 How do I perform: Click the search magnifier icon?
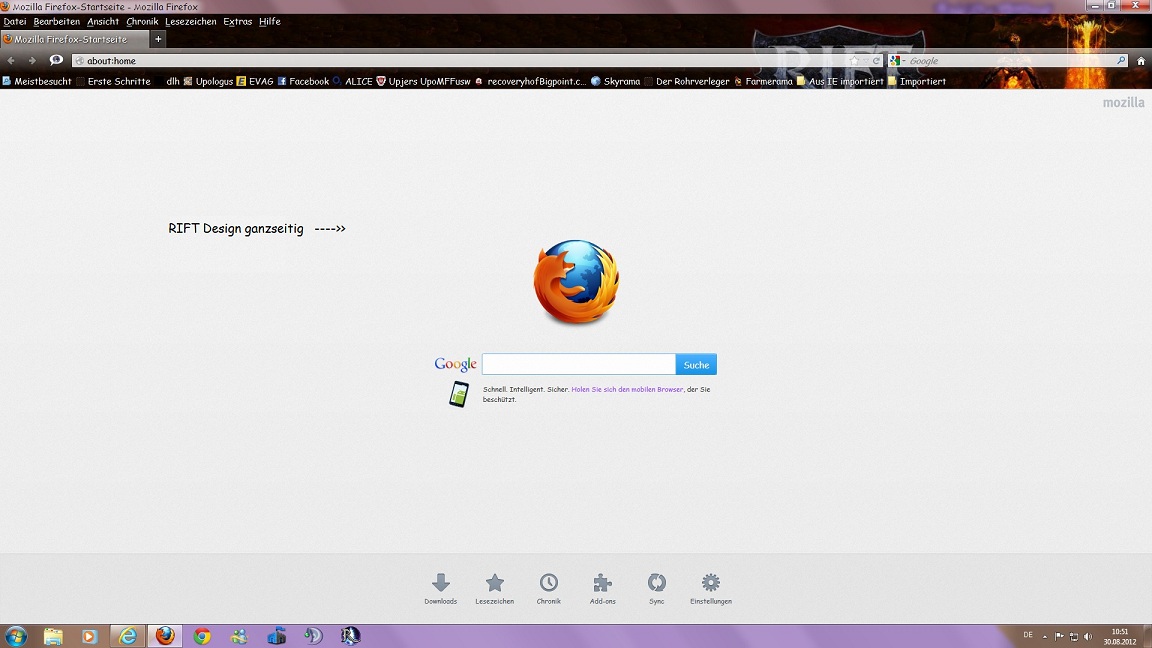[1121, 60]
